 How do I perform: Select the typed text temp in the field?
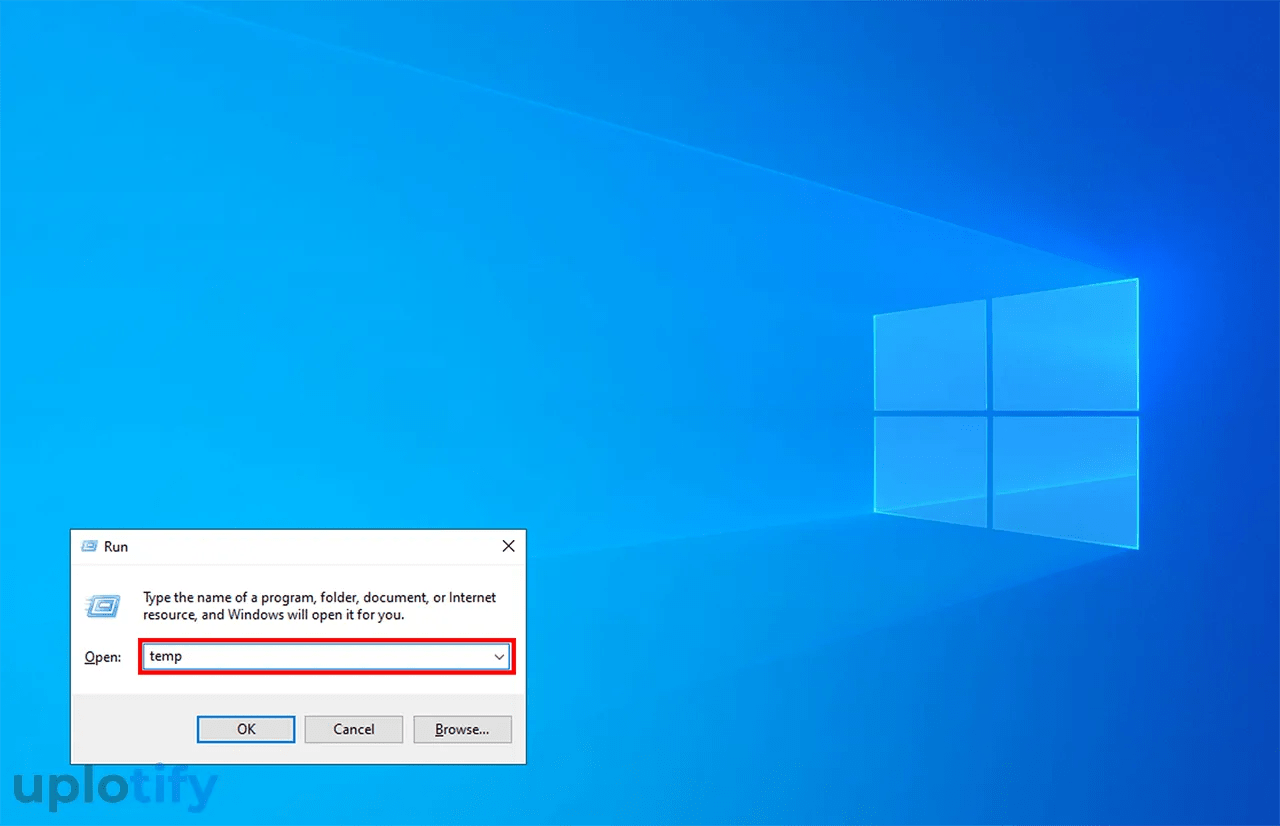pyautogui.click(x=164, y=656)
